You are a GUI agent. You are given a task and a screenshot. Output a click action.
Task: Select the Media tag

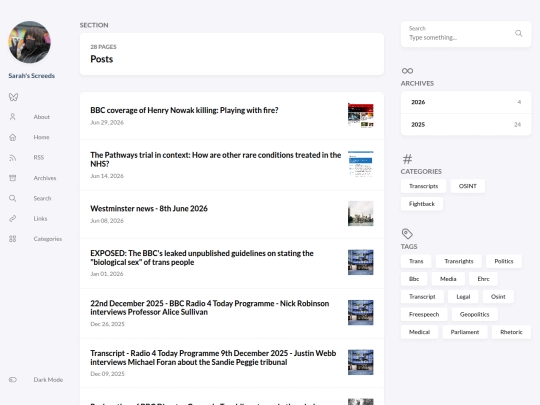448,279
